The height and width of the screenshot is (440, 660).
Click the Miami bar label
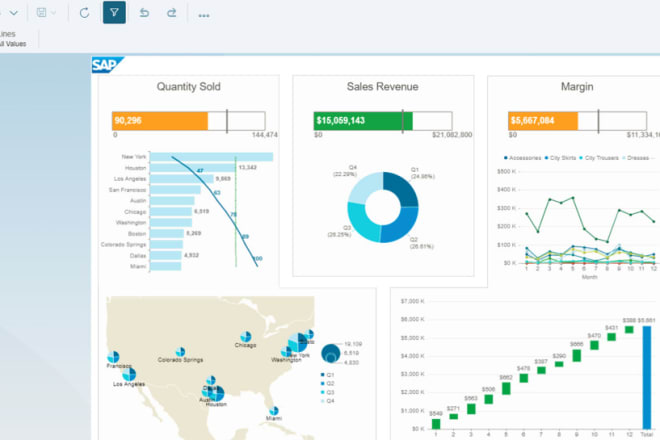click(x=138, y=267)
